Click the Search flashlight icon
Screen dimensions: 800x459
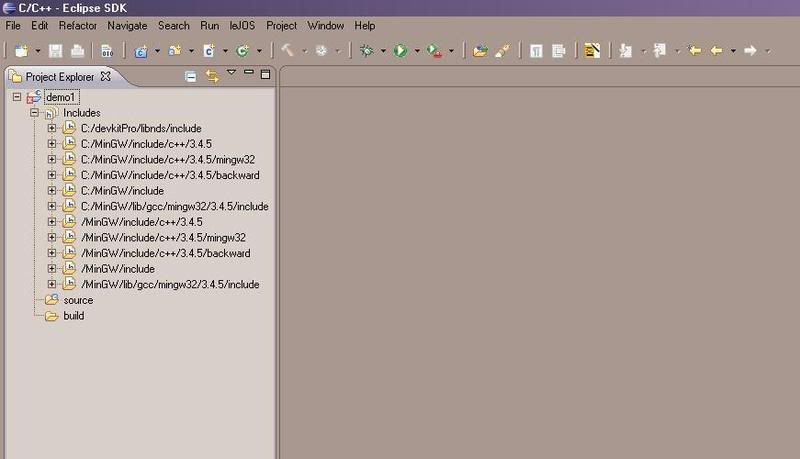click(503, 50)
